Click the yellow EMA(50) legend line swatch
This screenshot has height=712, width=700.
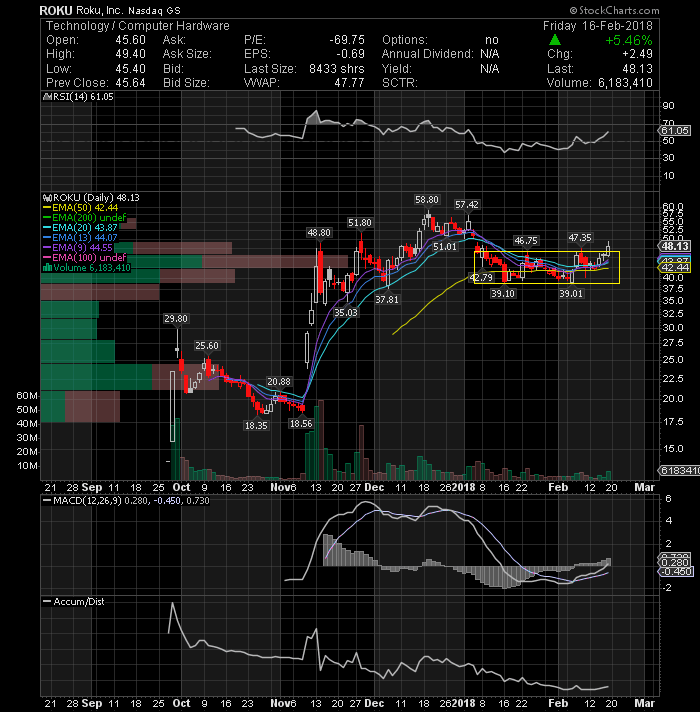[47, 208]
